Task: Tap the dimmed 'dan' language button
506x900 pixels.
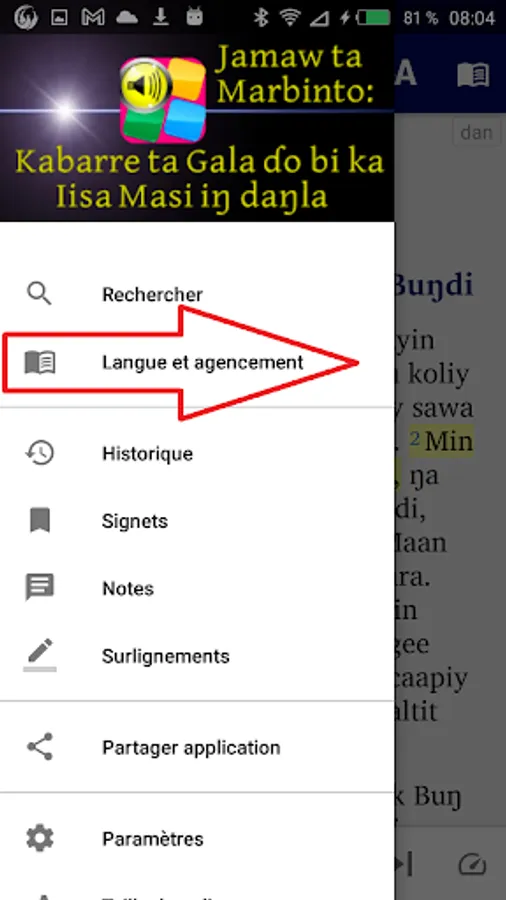Action: (x=476, y=133)
